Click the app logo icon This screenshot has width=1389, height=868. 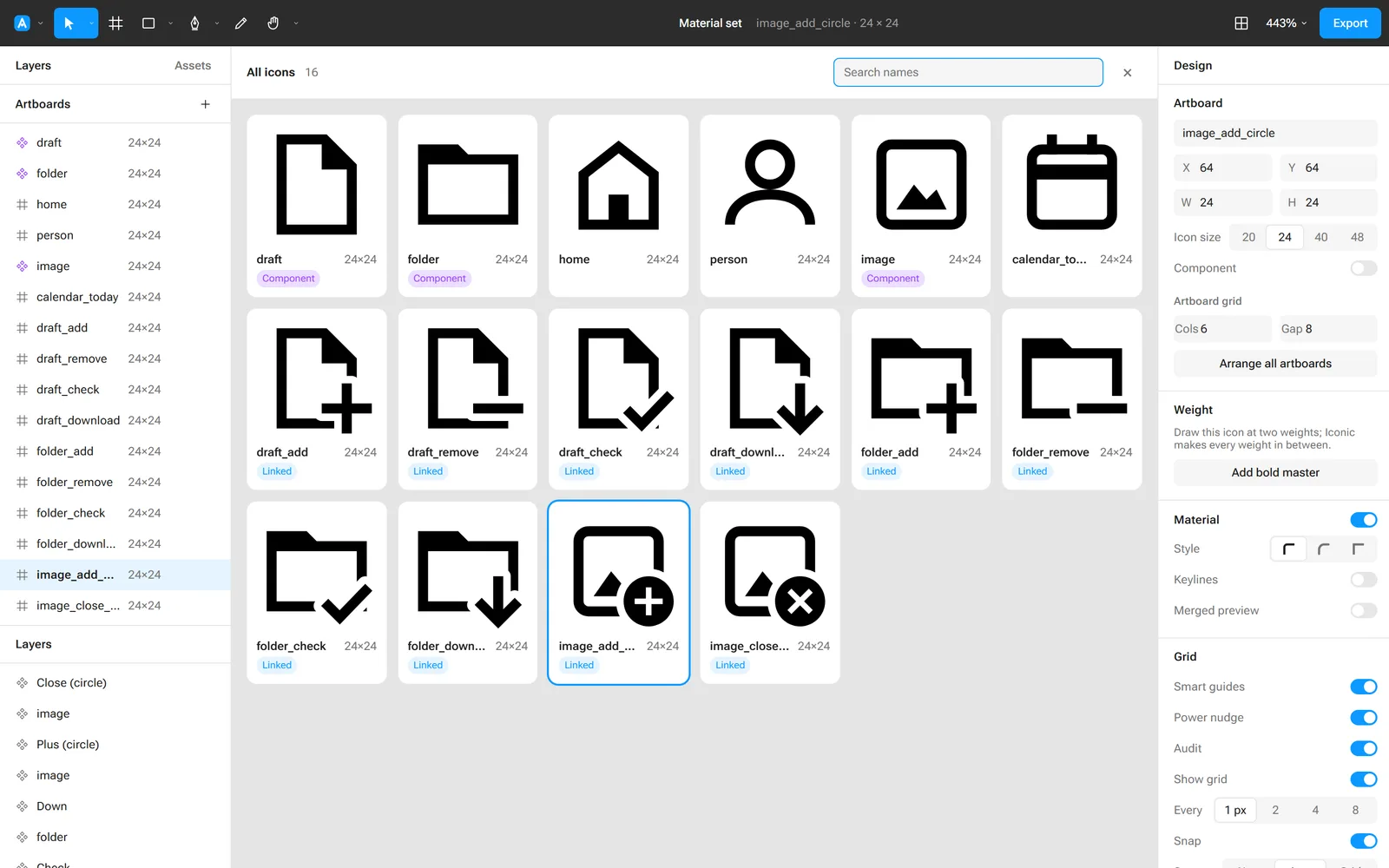pyautogui.click(x=23, y=23)
